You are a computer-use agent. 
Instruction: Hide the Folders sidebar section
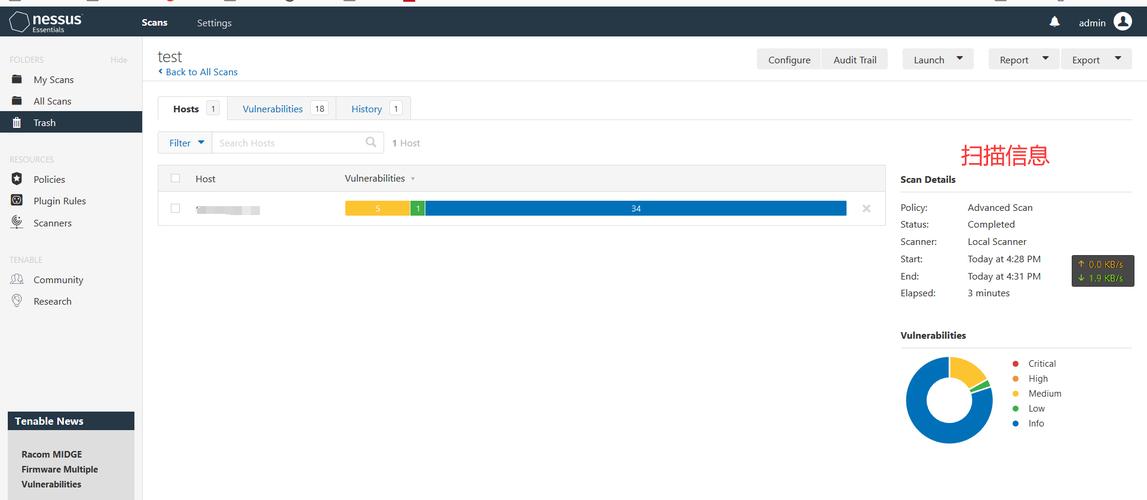pyautogui.click(x=119, y=60)
